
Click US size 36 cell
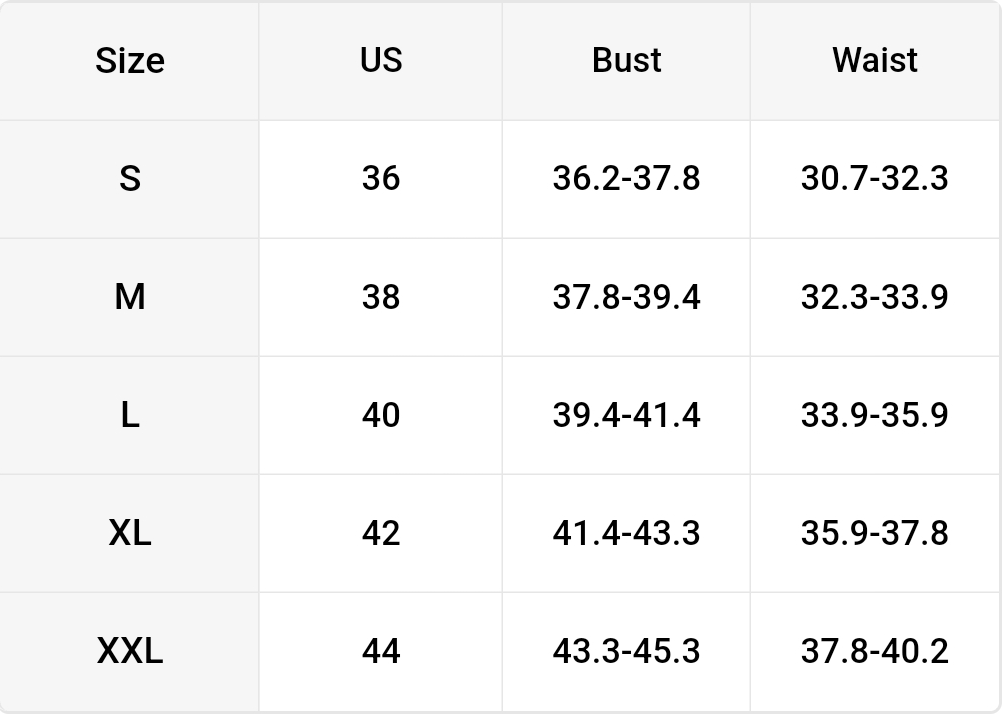(x=381, y=179)
